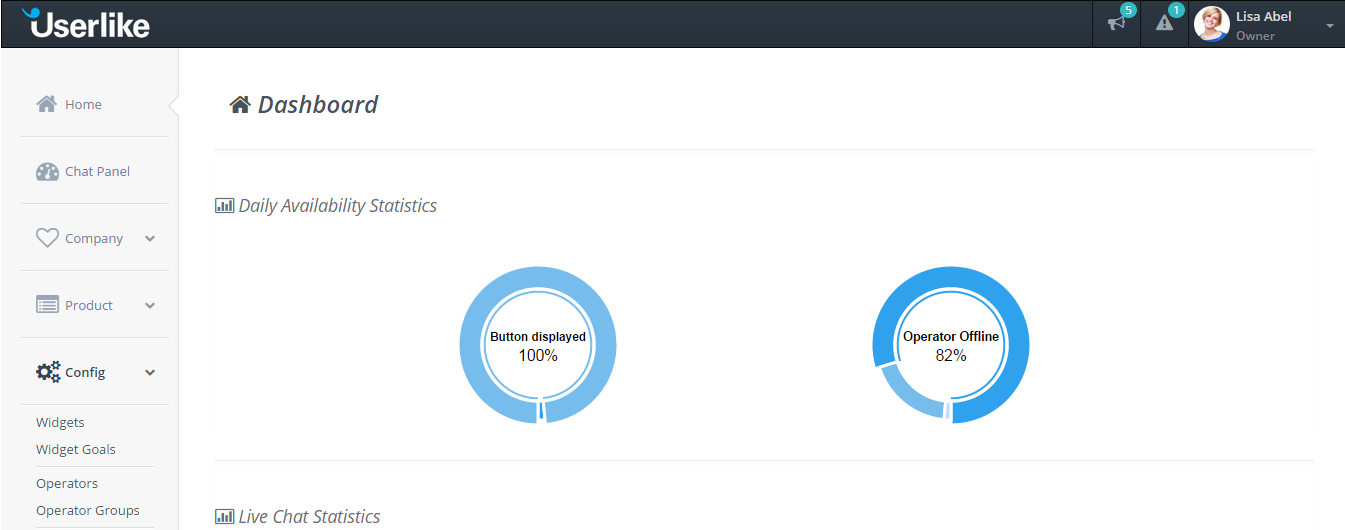The image size is (1345, 530).
Task: Click the Daily Availability Statistics heading
Action: pos(338,206)
